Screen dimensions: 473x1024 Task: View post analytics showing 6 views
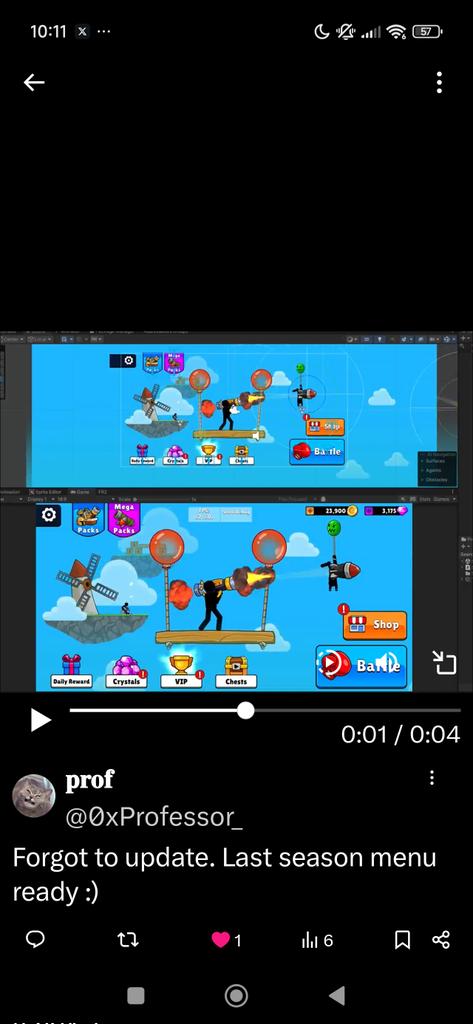point(318,940)
